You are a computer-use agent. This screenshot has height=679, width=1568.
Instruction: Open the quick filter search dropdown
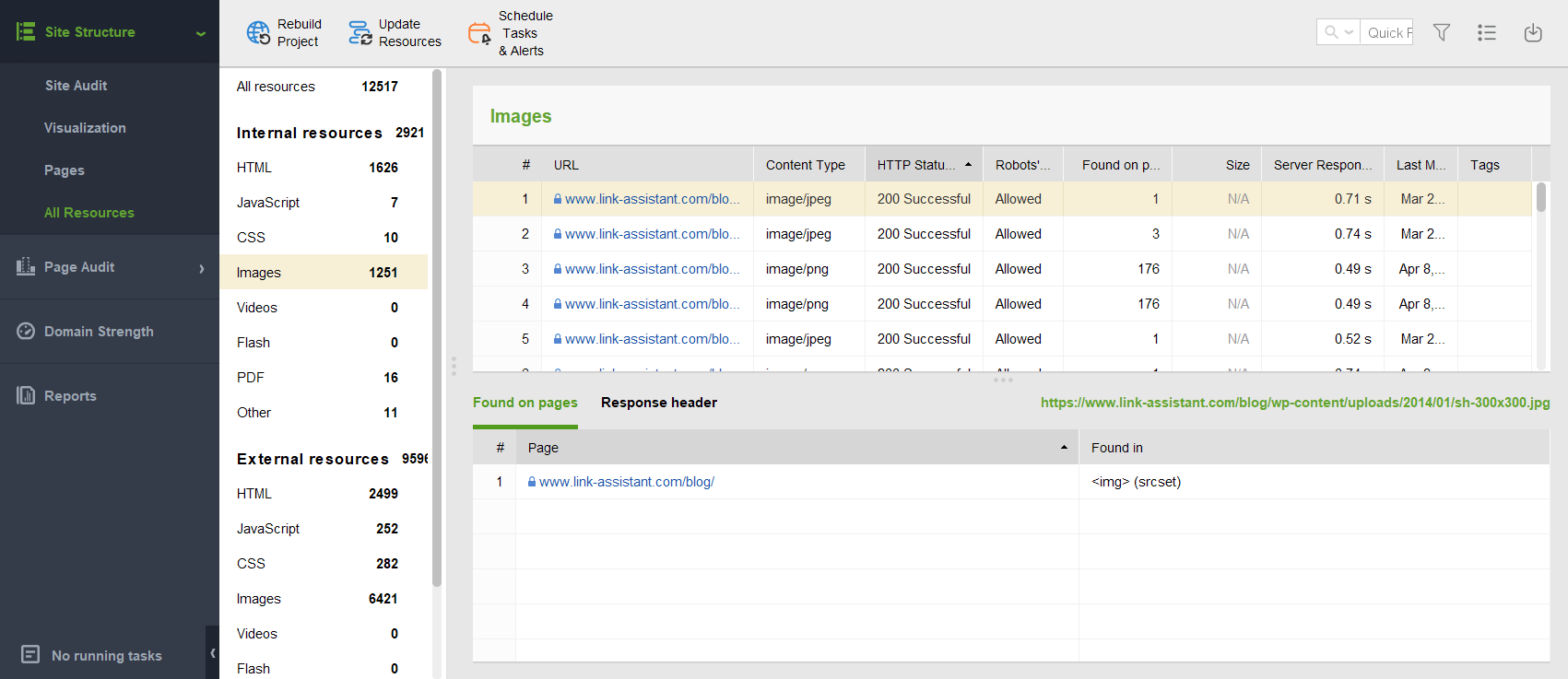pyautogui.click(x=1338, y=32)
